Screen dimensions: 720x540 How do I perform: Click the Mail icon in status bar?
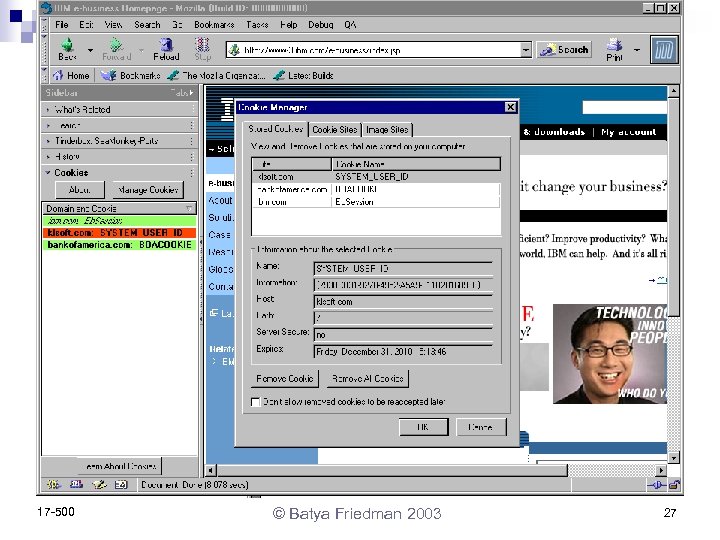(76, 484)
